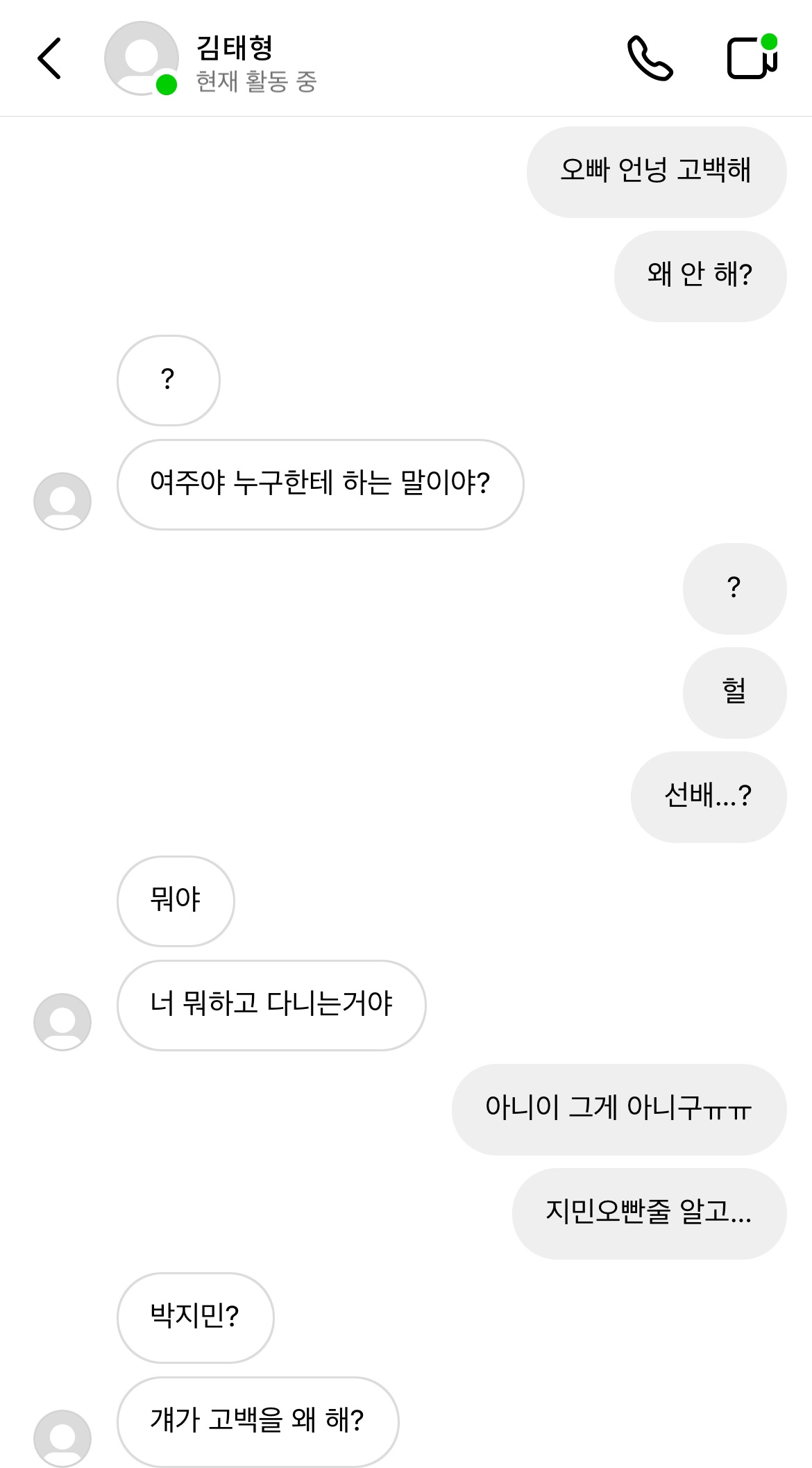Select the '헐' message bubble
This screenshot has height=1468, width=812.
734,692
